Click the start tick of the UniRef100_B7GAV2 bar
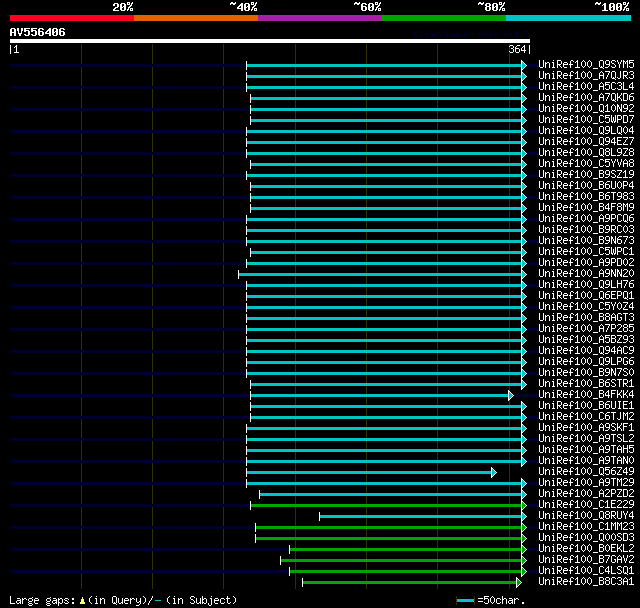This screenshot has width=640, height=608. tap(280, 561)
